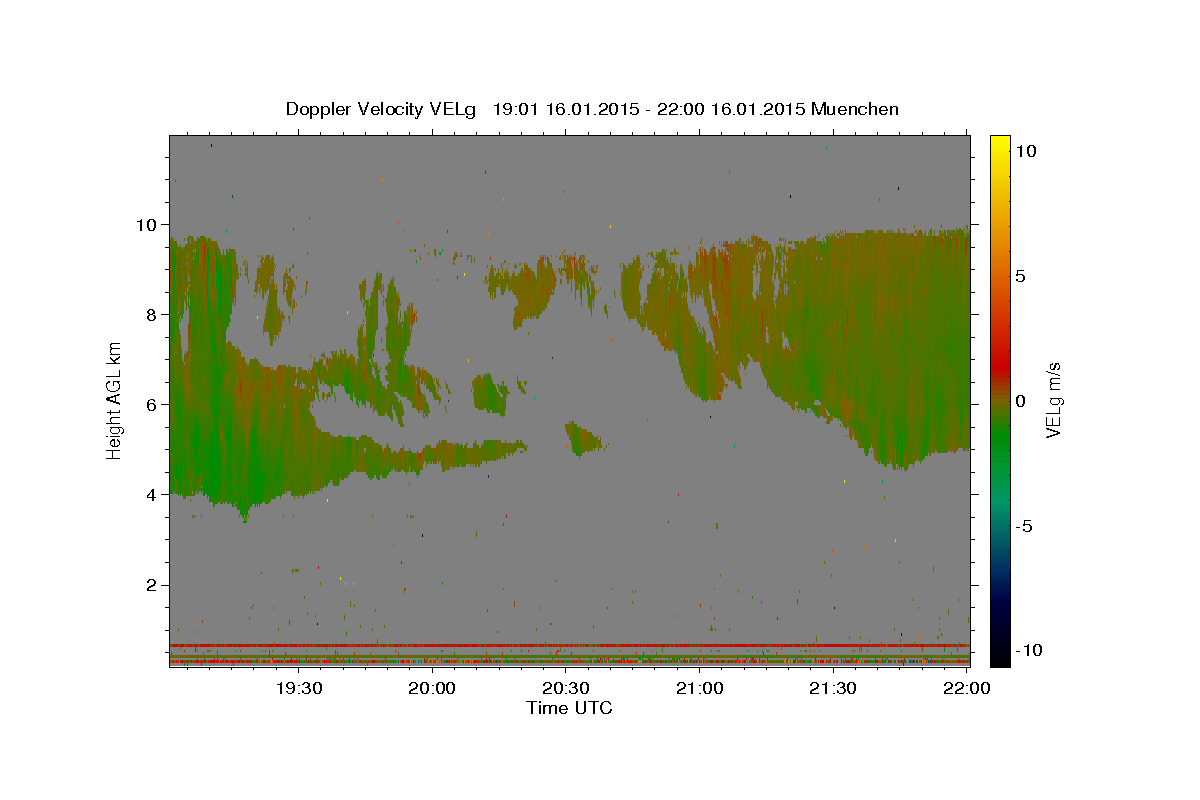Click the colorbar value 0
Image resolution: width=1200 pixels, height=800 pixels.
[1021, 400]
